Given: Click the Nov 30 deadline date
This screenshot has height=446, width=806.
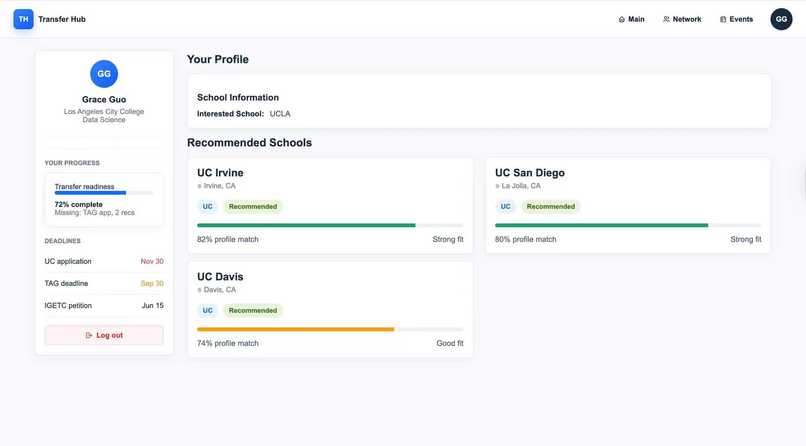Looking at the screenshot, I should coord(152,261).
